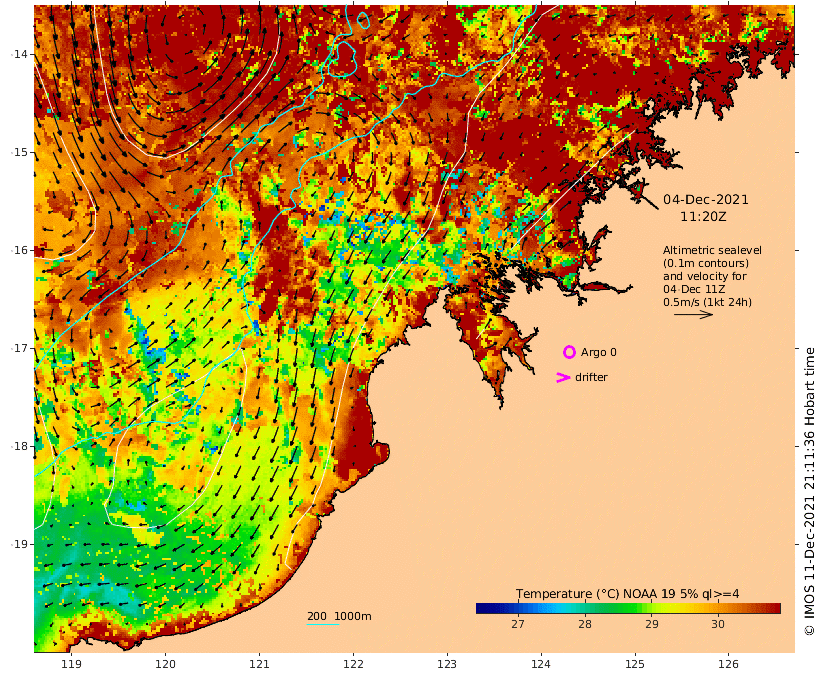This screenshot has height=680, width=820.
Task: Click the '(0.1m contours)' text
Action: 705,263
